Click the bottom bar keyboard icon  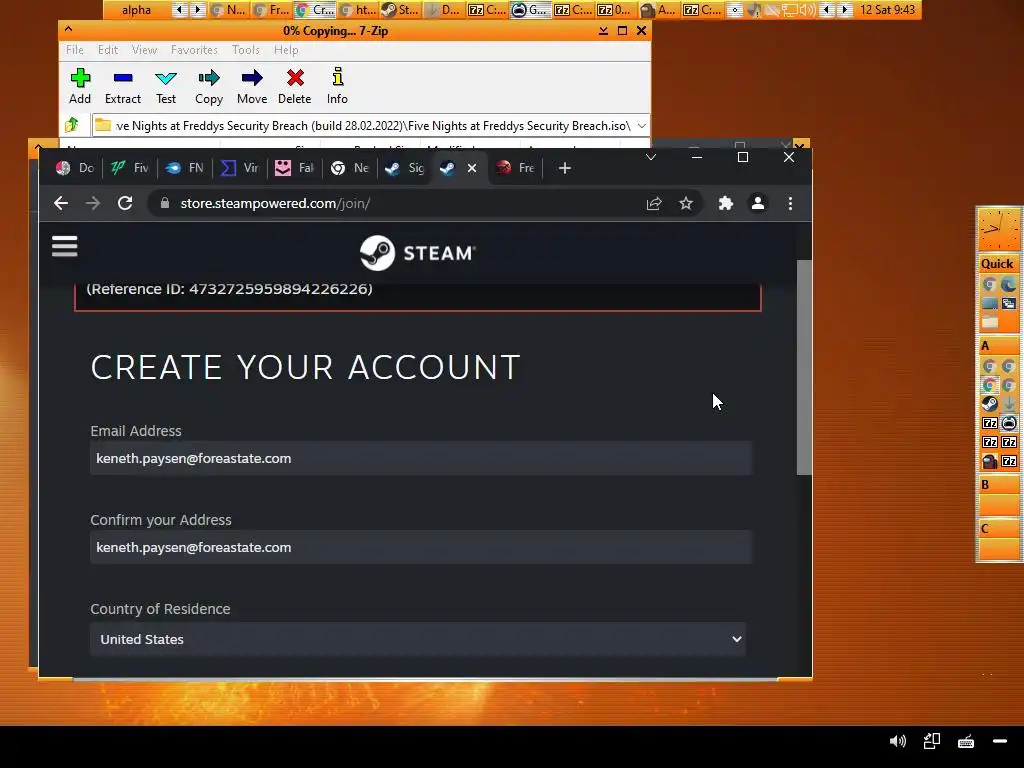(966, 741)
